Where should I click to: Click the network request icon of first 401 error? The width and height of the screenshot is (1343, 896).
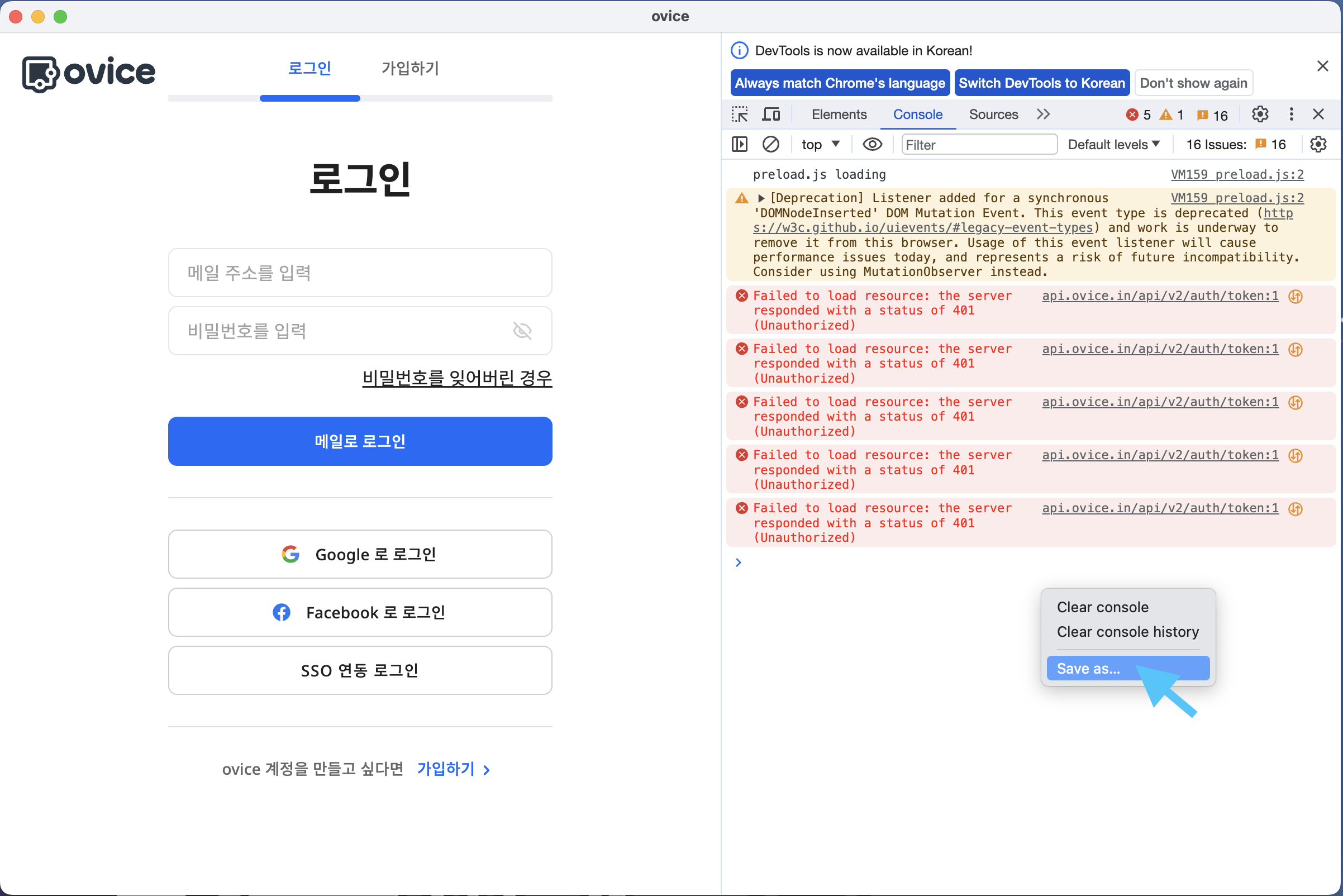1296,297
